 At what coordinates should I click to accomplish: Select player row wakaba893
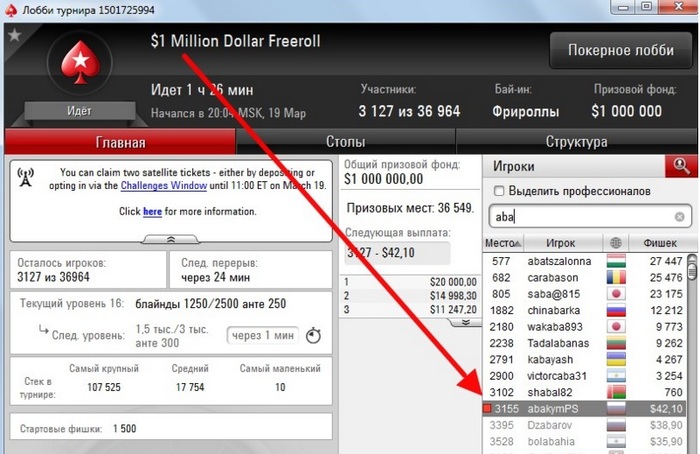[x=585, y=327]
